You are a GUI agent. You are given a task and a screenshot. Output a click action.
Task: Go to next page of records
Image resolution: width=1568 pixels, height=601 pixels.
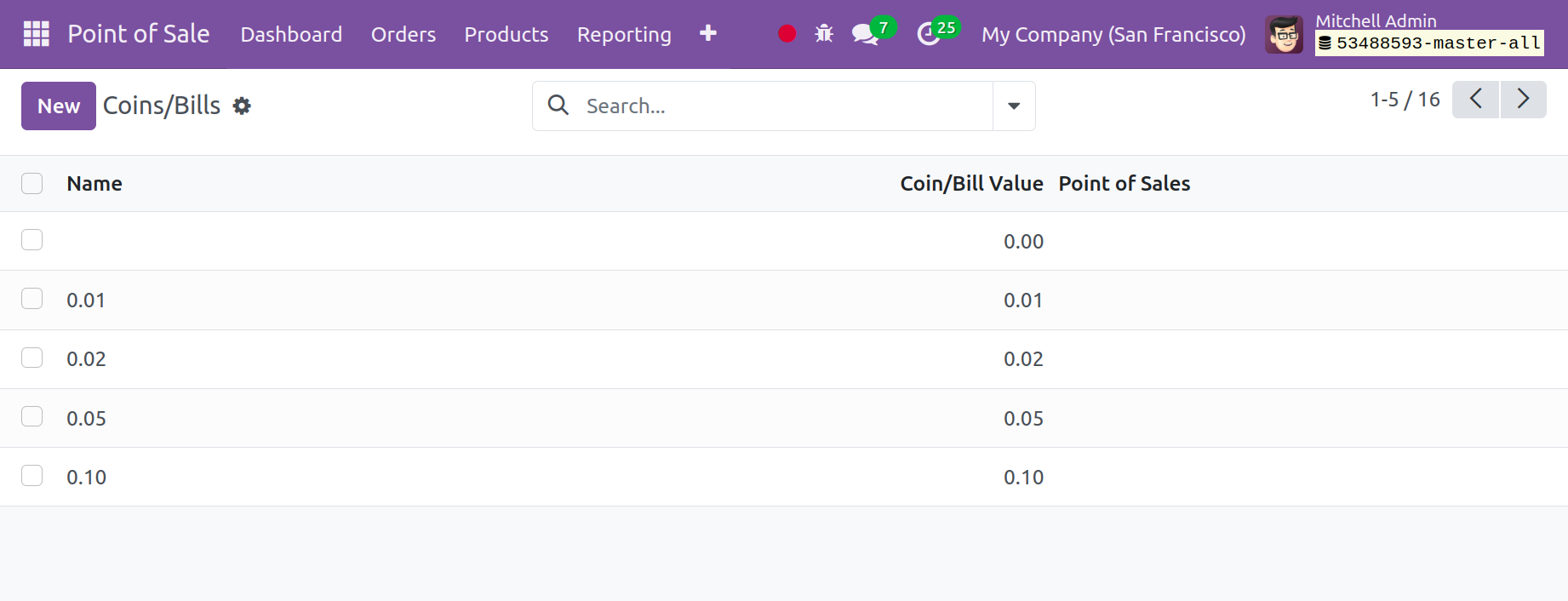[x=1522, y=100]
